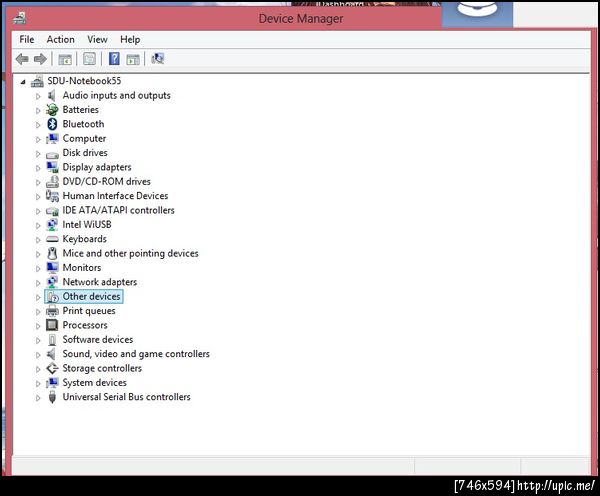Click the Keyboards category icon
The width and height of the screenshot is (600, 496).
[x=52, y=239]
